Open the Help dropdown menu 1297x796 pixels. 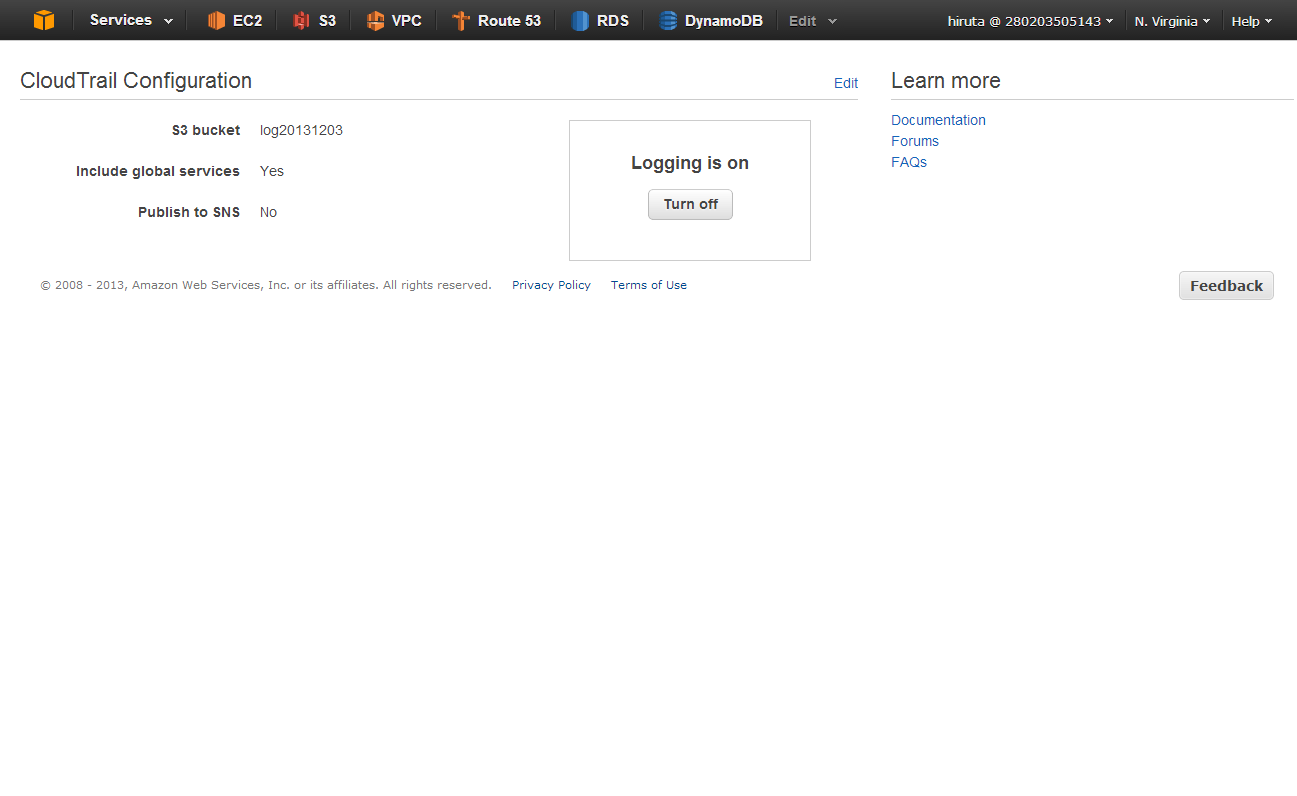[1252, 21]
